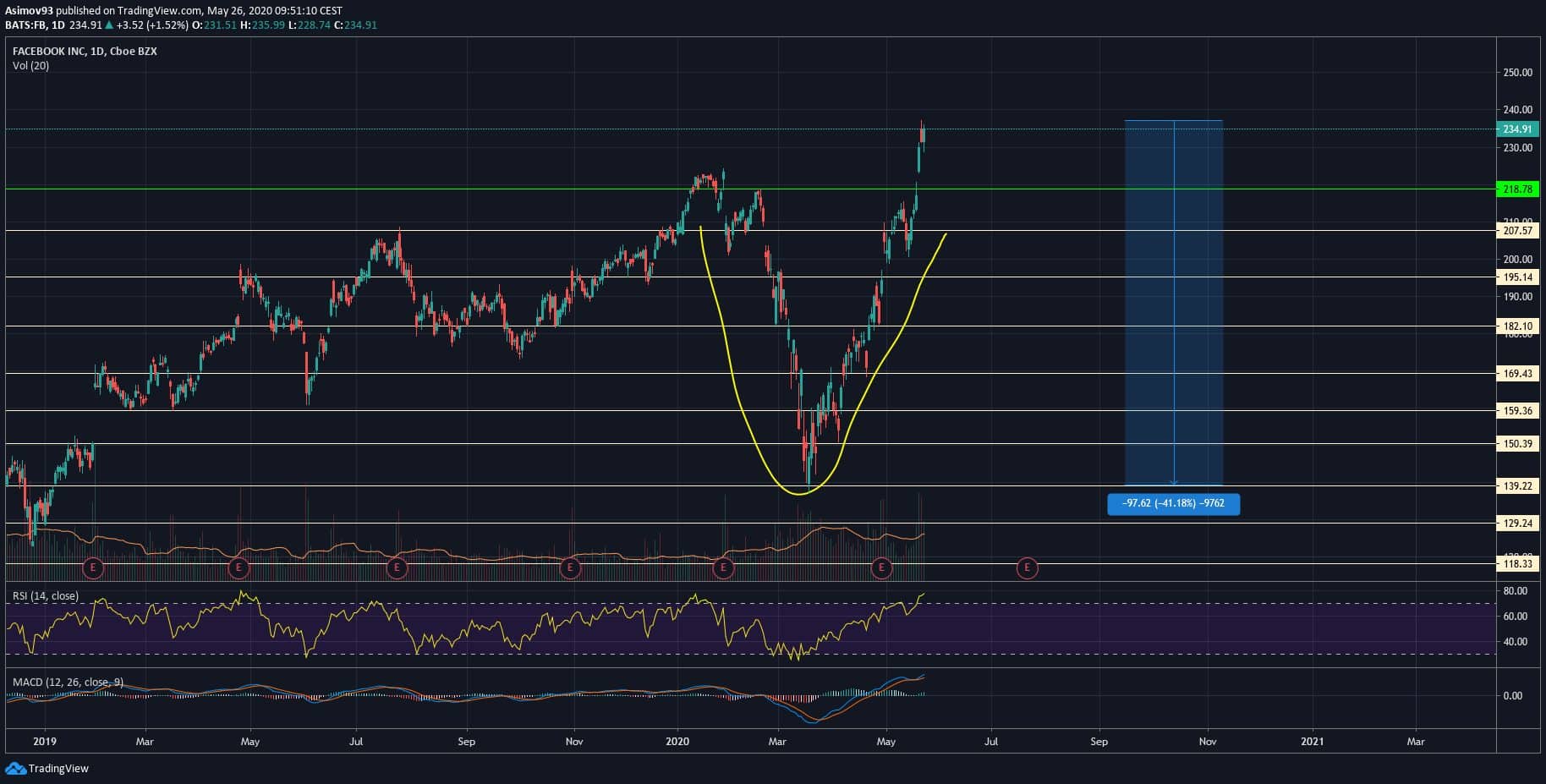
Task: Click the 250.00 price axis label
Action: pos(1517,73)
